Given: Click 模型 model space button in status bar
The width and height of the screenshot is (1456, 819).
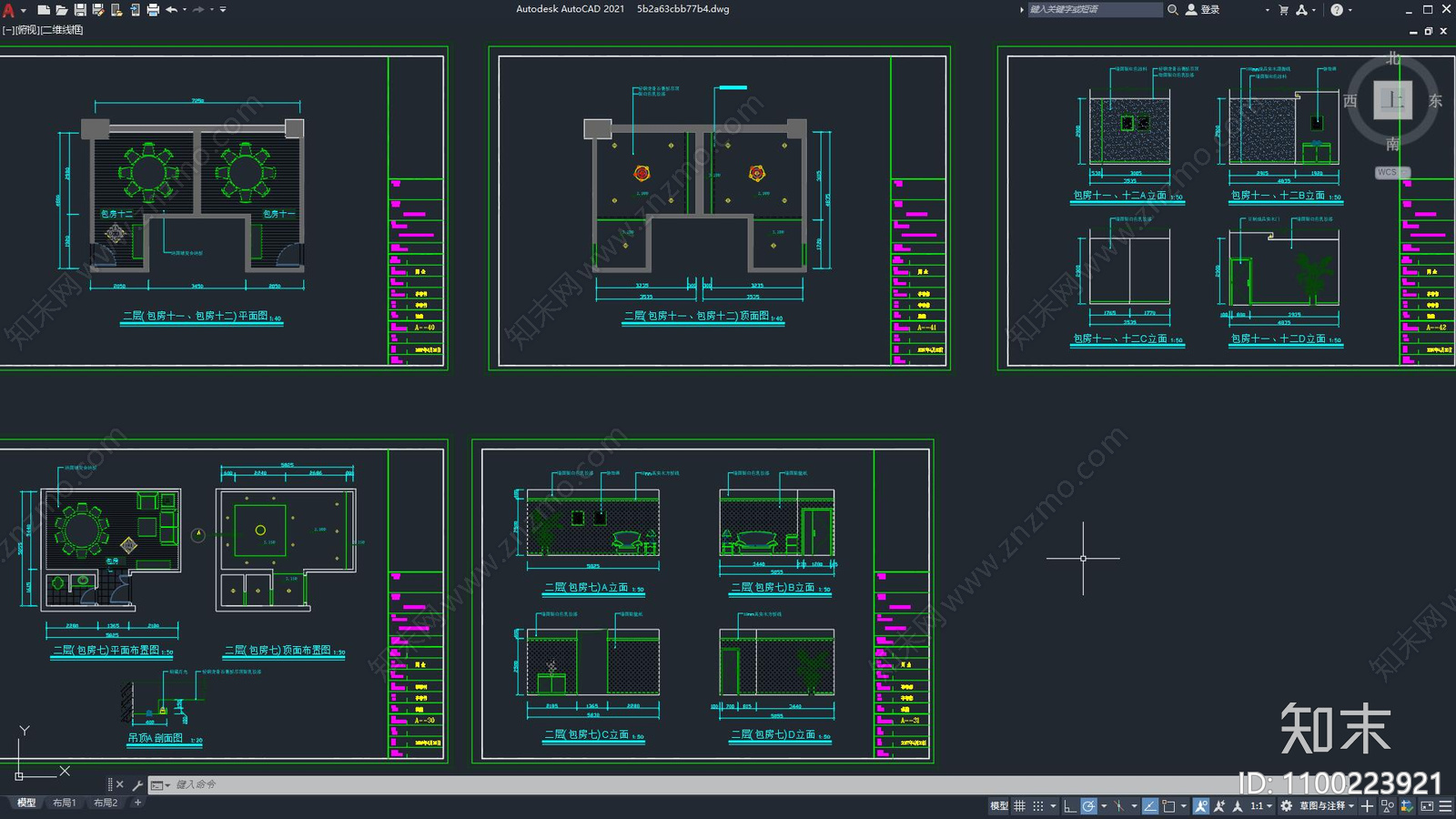Looking at the screenshot, I should click(999, 806).
